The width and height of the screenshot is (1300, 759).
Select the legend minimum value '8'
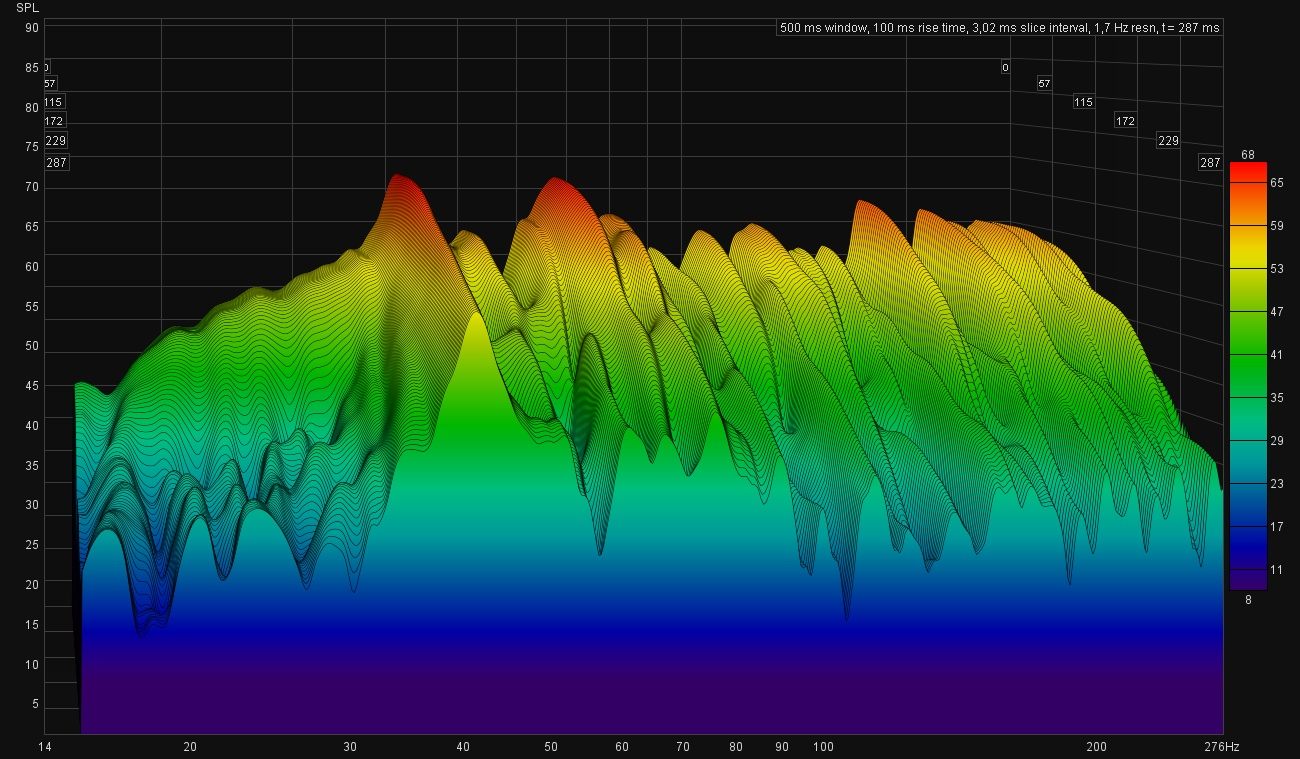1248,598
